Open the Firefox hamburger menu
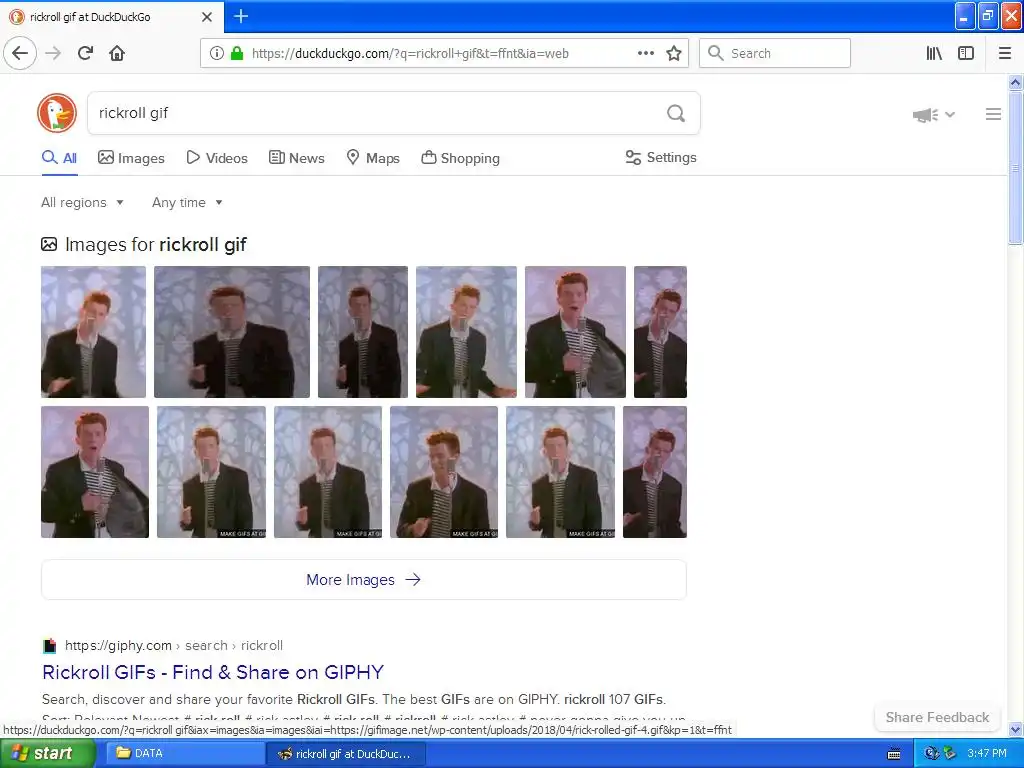 pos(1005,53)
